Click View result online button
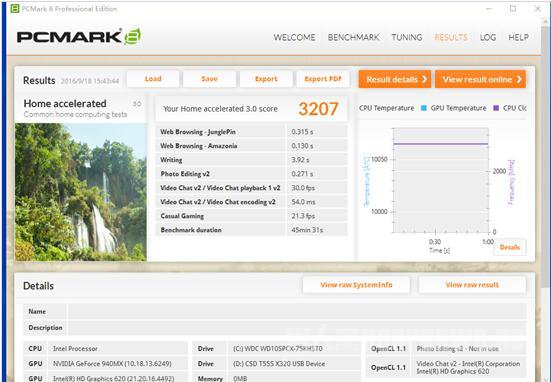This screenshot has width=551, height=382. click(480, 79)
